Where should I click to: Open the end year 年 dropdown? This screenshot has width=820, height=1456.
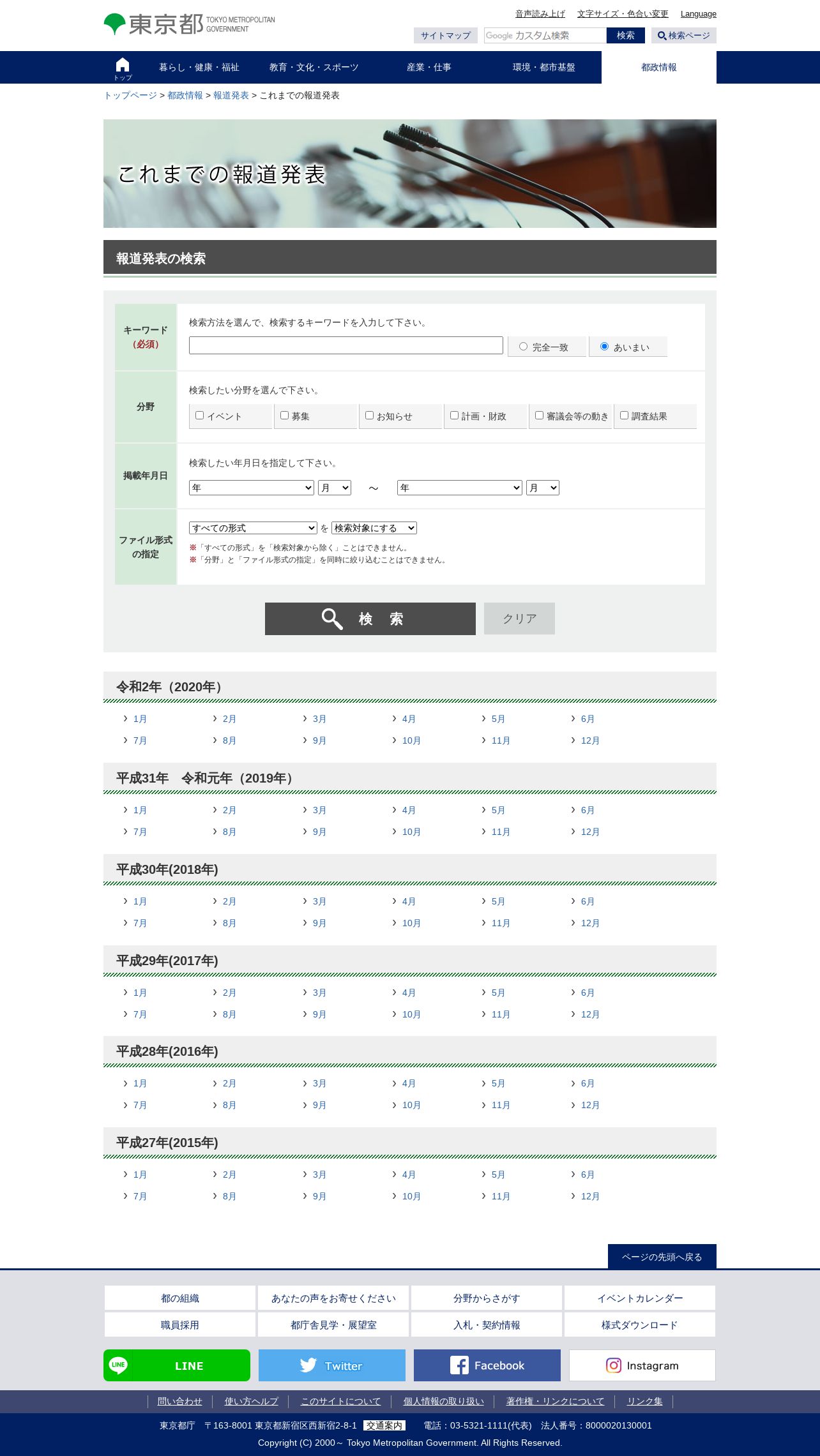460,488
